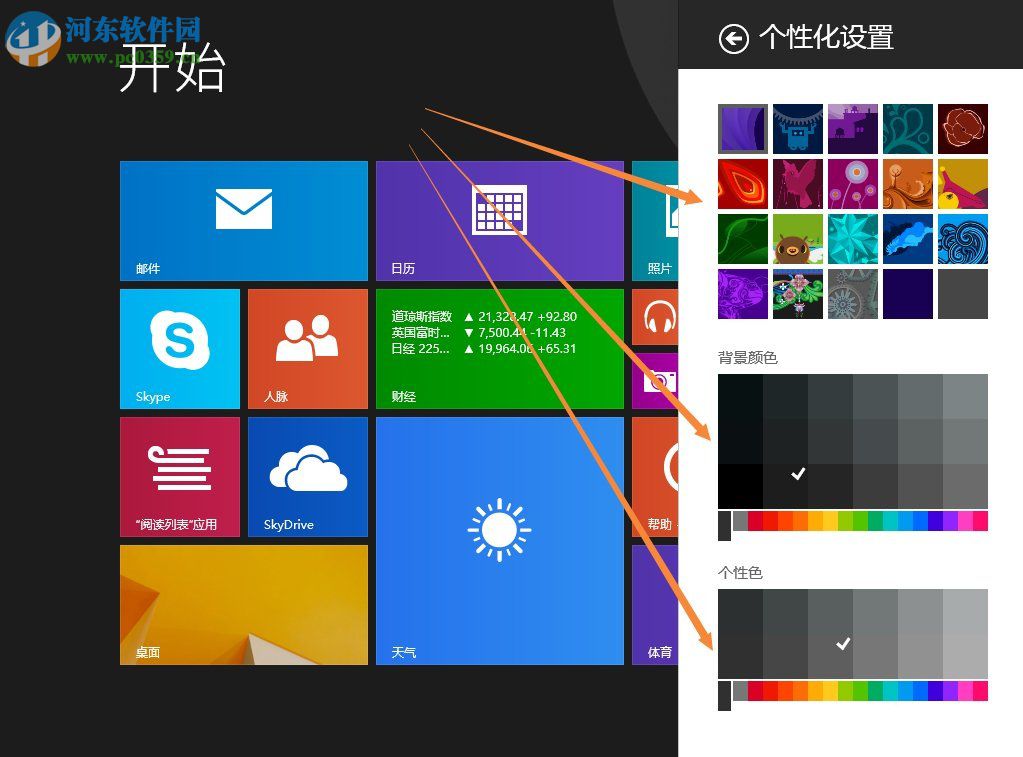Open the Photos (照片) tile
The height and width of the screenshot is (757, 1023).
tap(655, 220)
